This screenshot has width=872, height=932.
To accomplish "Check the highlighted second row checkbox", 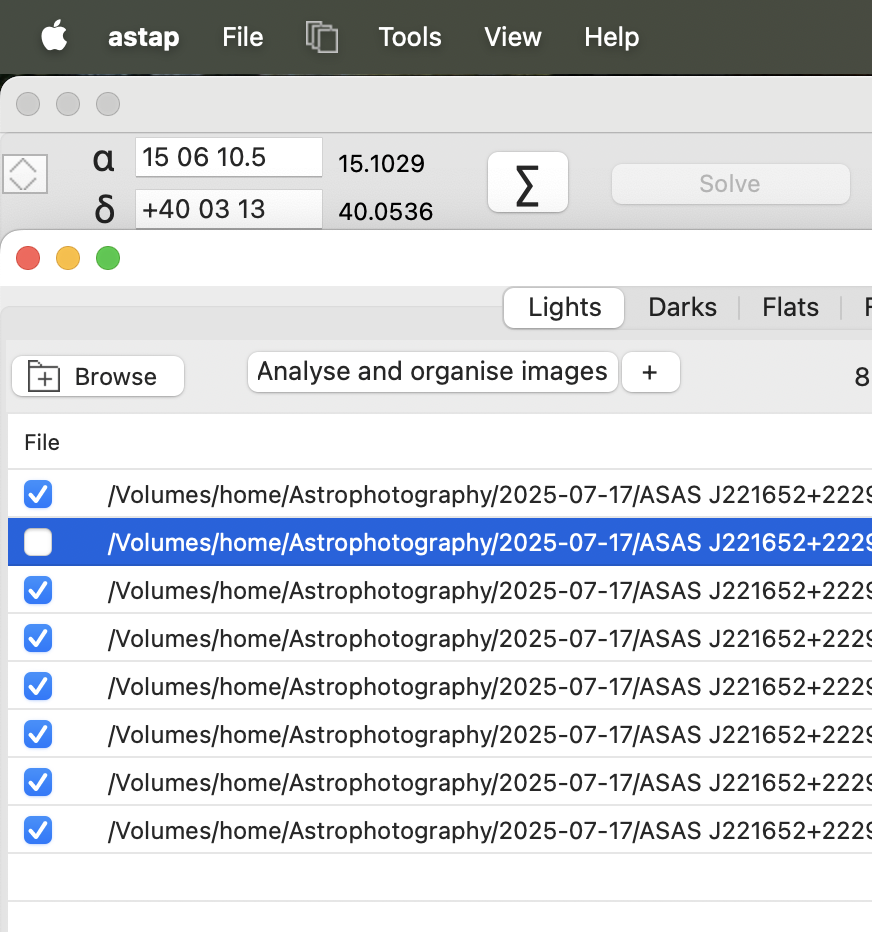I will tap(38, 542).
